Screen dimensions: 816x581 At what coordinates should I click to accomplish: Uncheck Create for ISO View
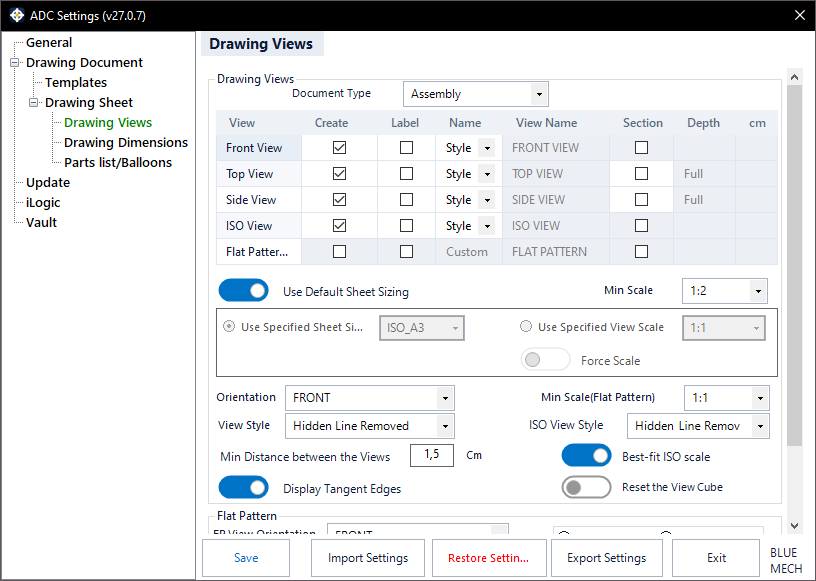pos(339,226)
